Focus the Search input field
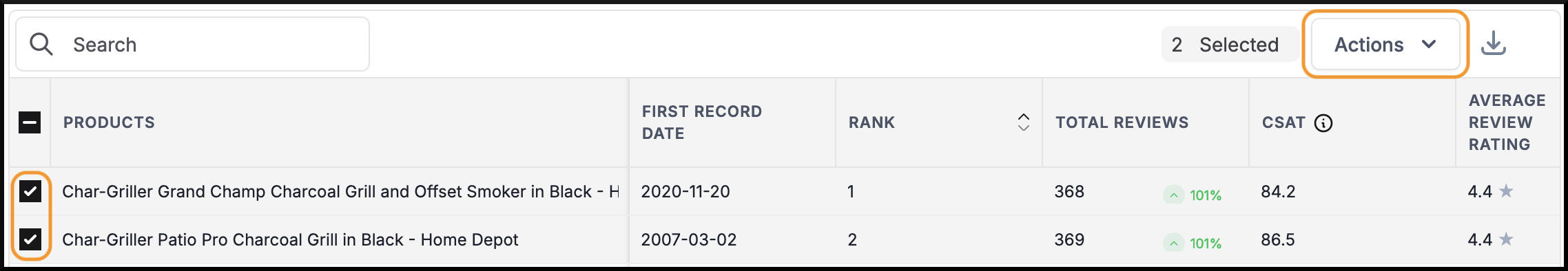Viewport: 1568px width, 271px height. [193, 45]
